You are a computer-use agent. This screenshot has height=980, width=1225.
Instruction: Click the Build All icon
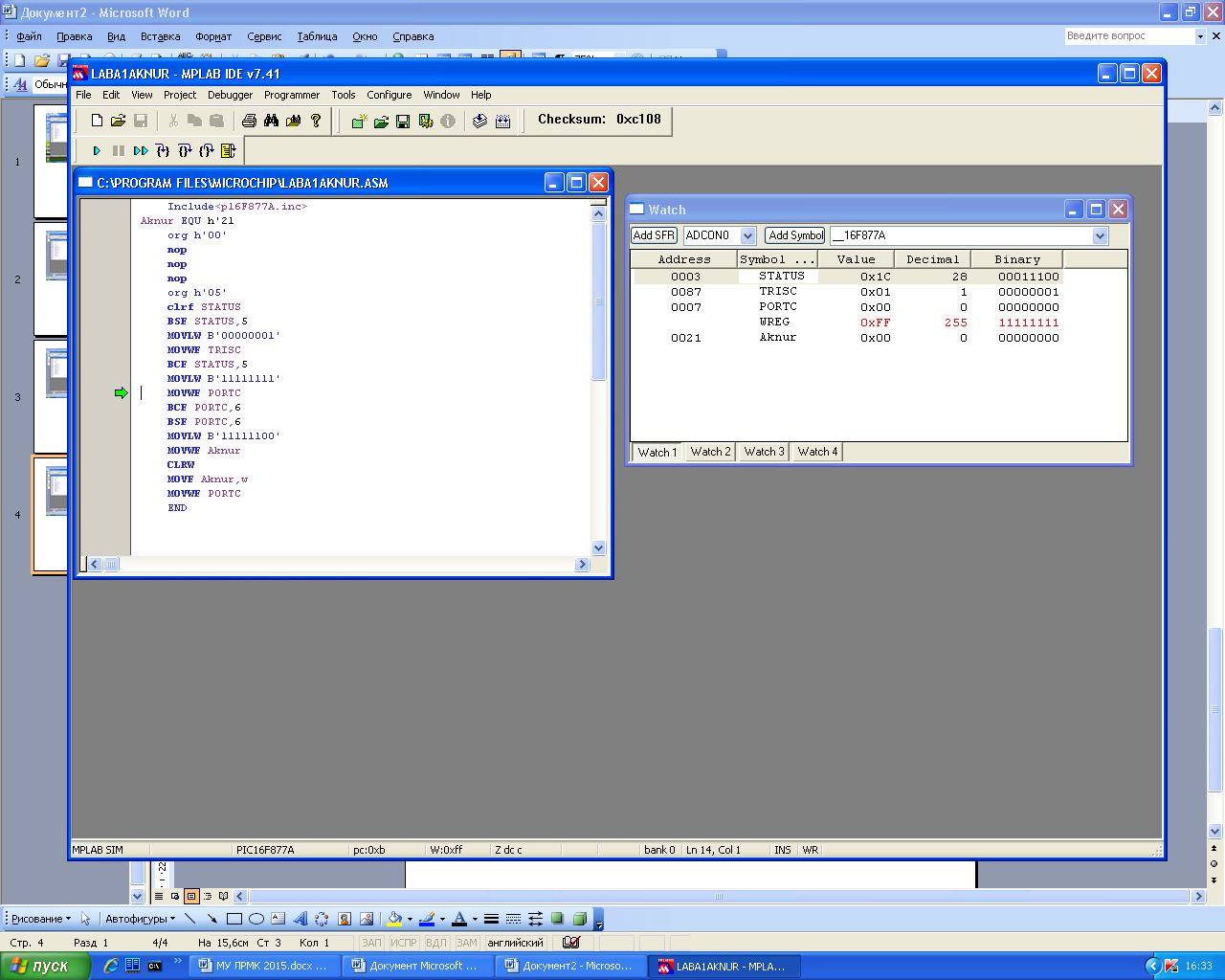click(503, 121)
